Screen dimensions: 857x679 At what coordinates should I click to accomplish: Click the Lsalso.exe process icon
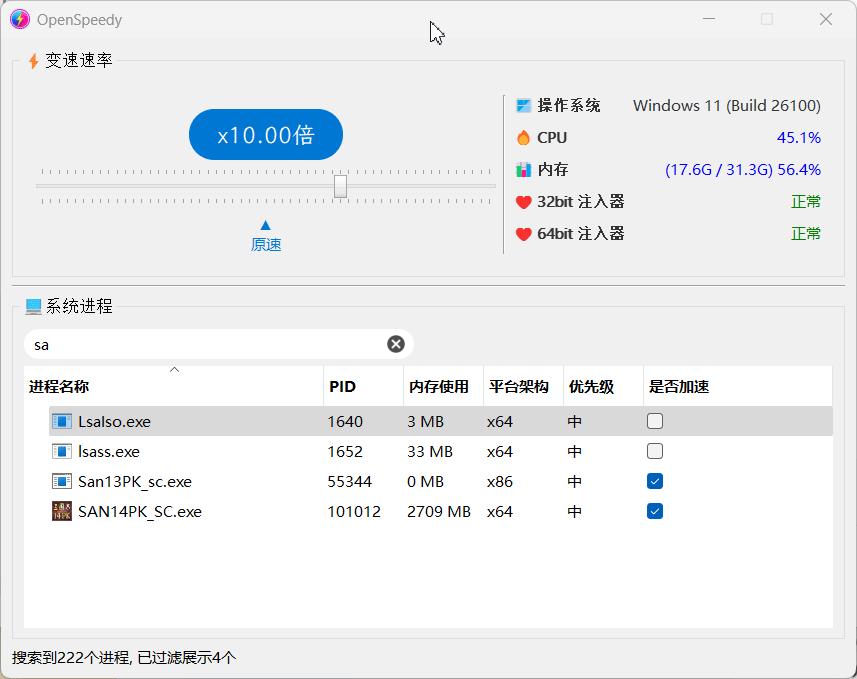[x=62, y=421]
